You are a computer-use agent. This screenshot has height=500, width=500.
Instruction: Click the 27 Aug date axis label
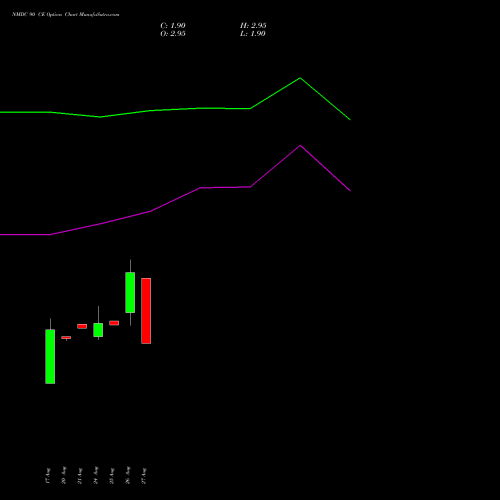click(x=144, y=476)
